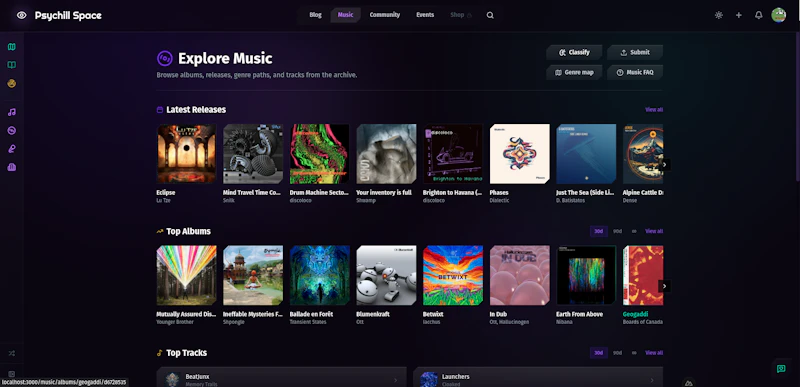Click the green chat icon at bottom right
Viewport: 800px width, 387px height.
(781, 369)
